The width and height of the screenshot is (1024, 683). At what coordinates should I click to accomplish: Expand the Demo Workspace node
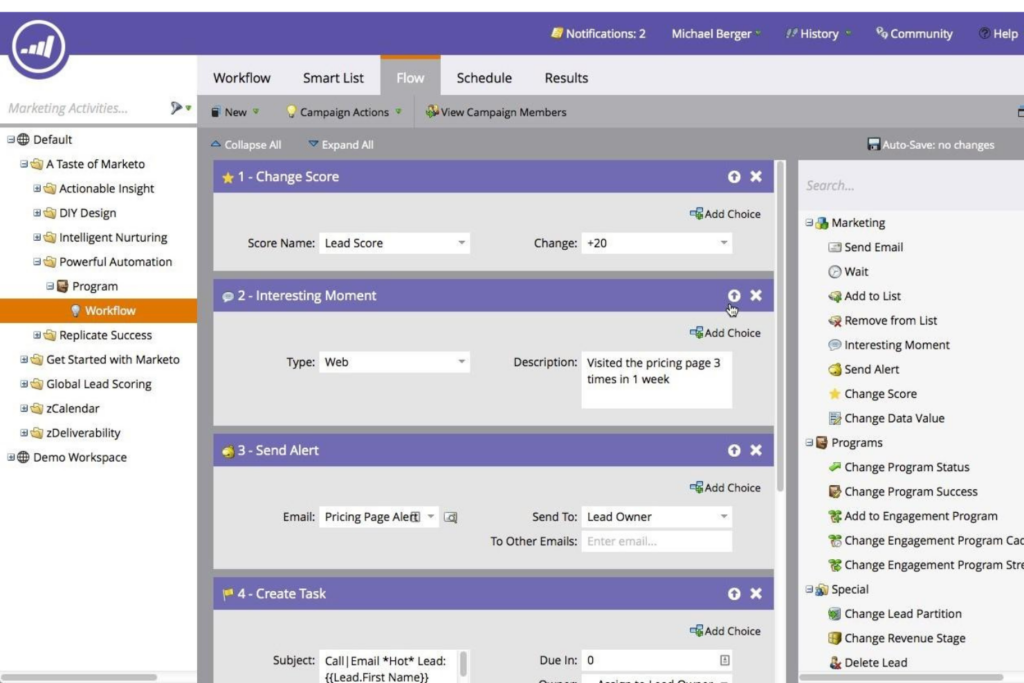(x=10, y=458)
